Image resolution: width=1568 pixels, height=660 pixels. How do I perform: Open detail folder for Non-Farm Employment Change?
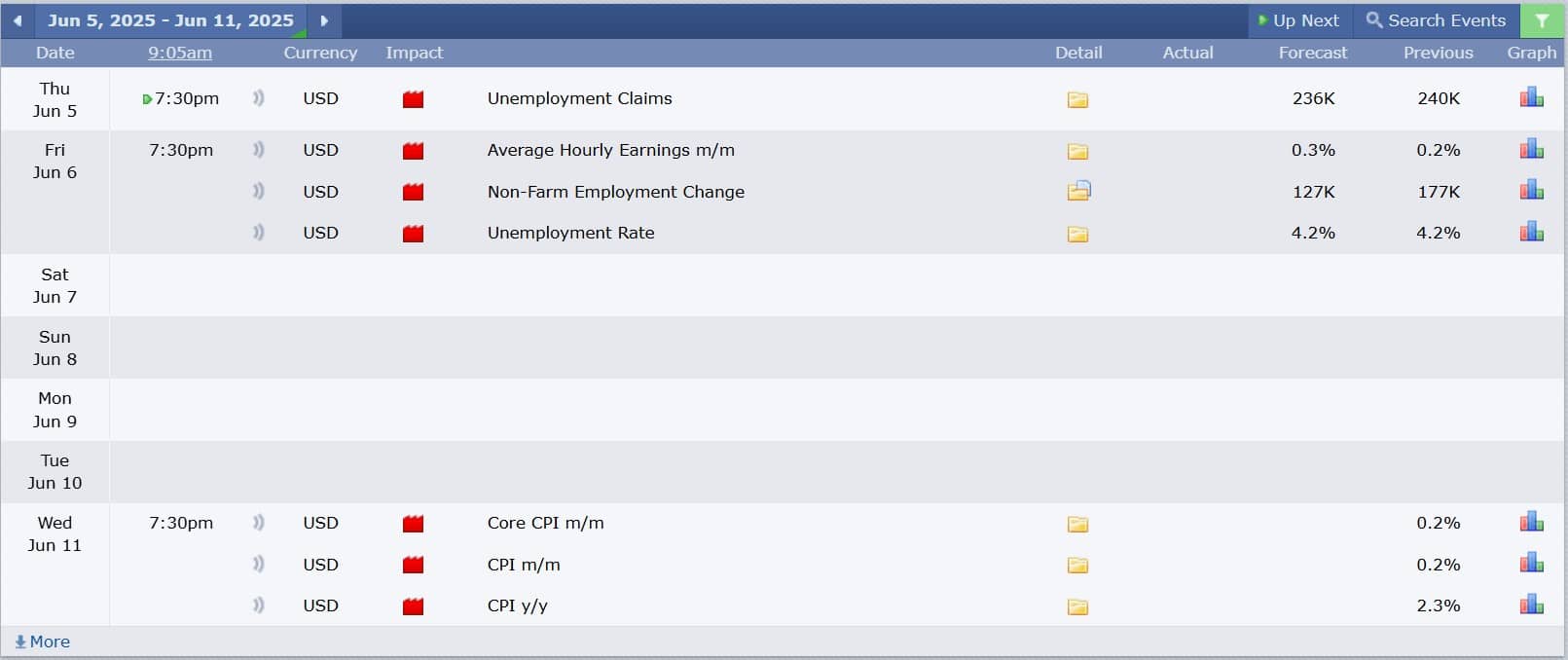click(1078, 191)
